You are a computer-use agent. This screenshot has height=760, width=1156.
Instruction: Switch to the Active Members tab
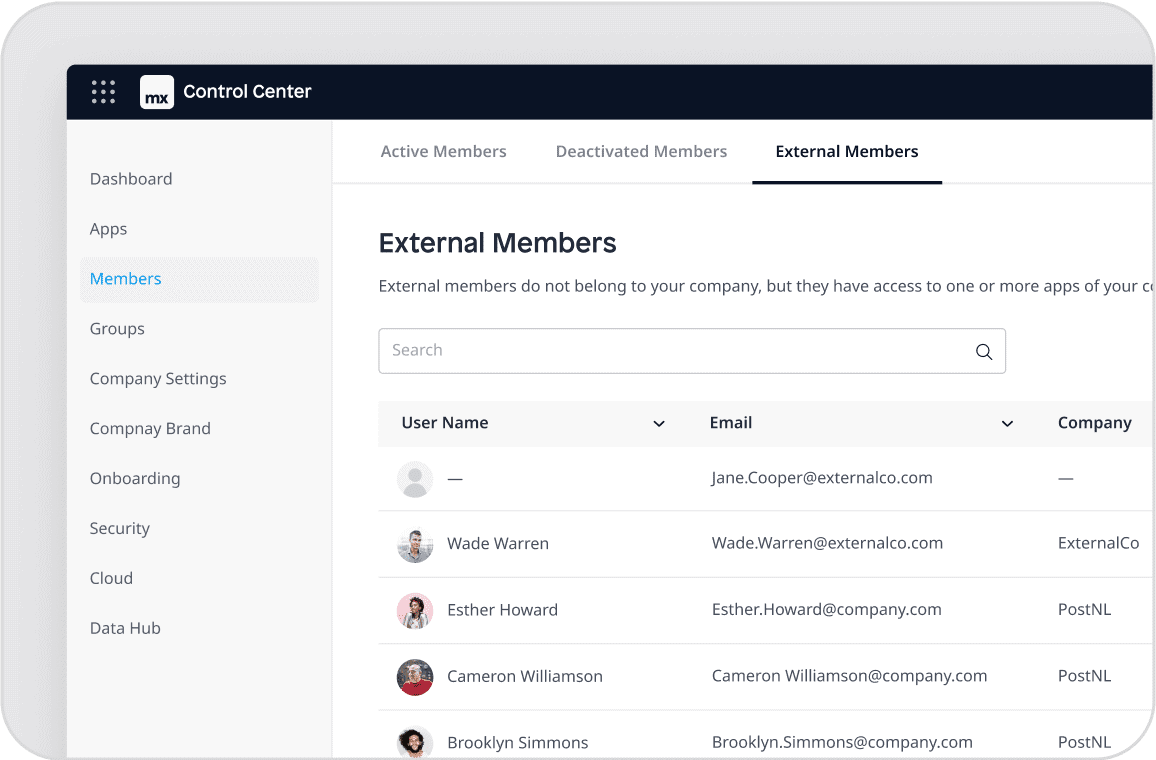coord(443,152)
